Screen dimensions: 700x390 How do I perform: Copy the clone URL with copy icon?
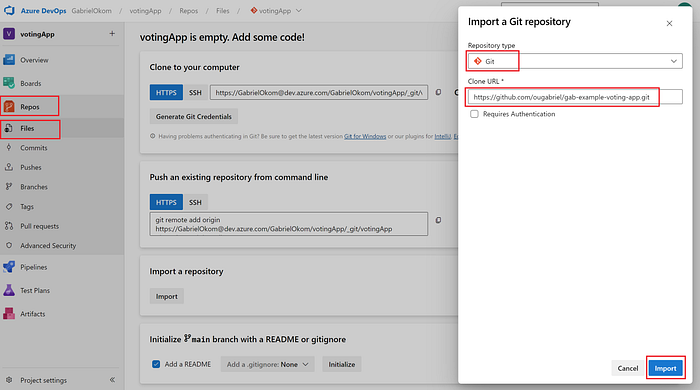(x=438, y=92)
